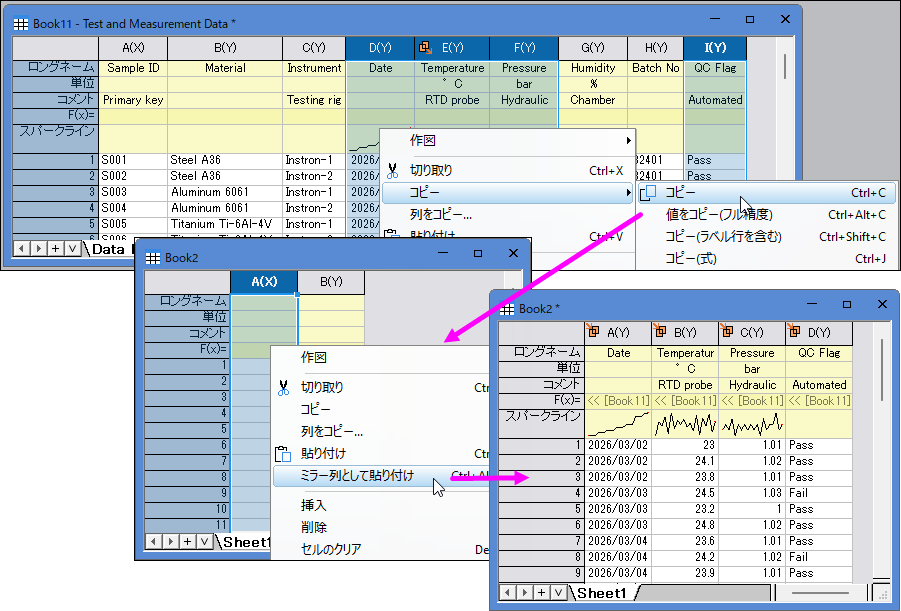
Task: Open the sheet list V button in back Book2
Action: tap(204, 541)
